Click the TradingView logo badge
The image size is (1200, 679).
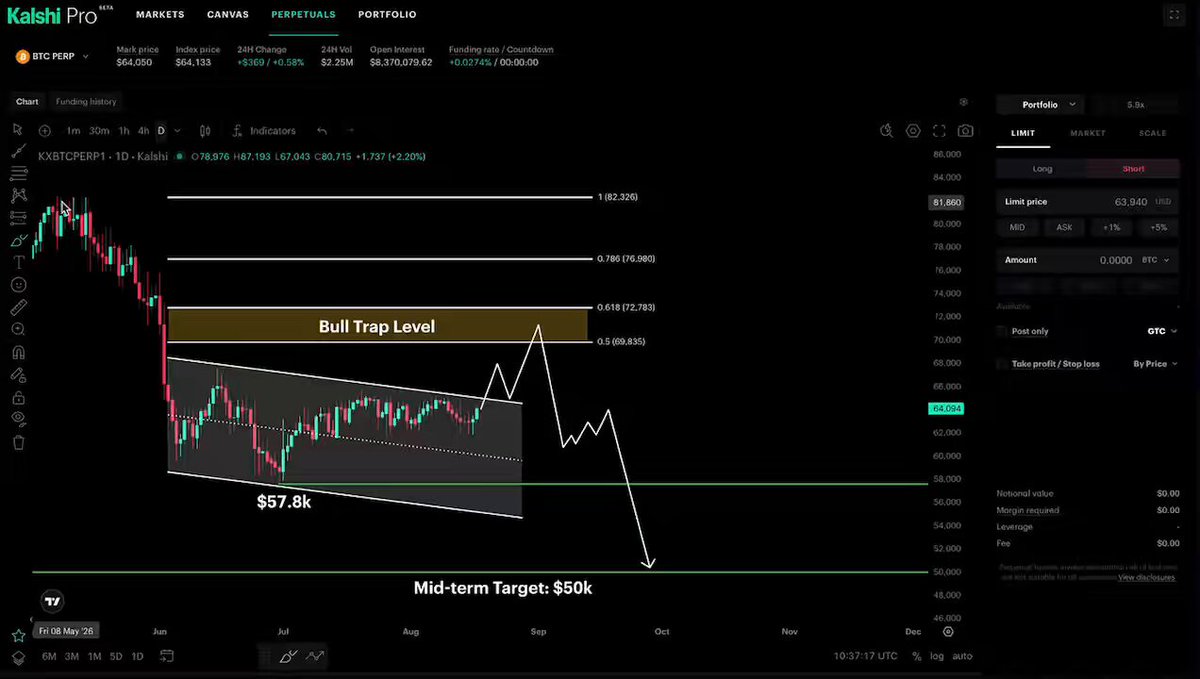point(53,601)
